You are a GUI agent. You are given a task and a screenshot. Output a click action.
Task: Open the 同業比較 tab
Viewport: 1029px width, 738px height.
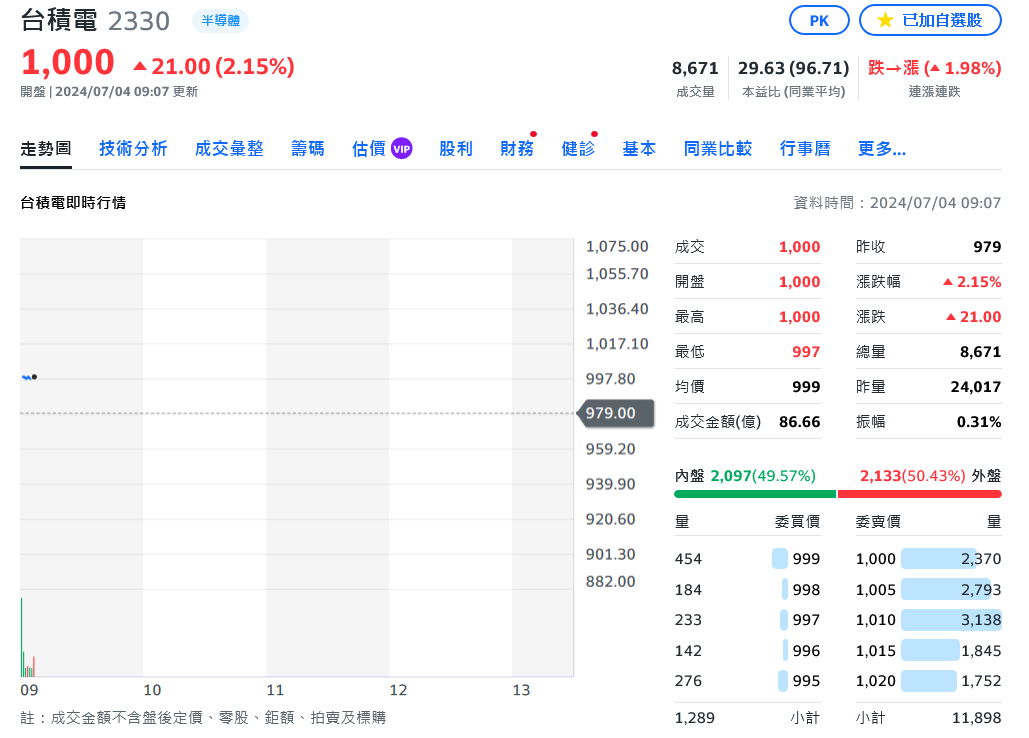(718, 149)
